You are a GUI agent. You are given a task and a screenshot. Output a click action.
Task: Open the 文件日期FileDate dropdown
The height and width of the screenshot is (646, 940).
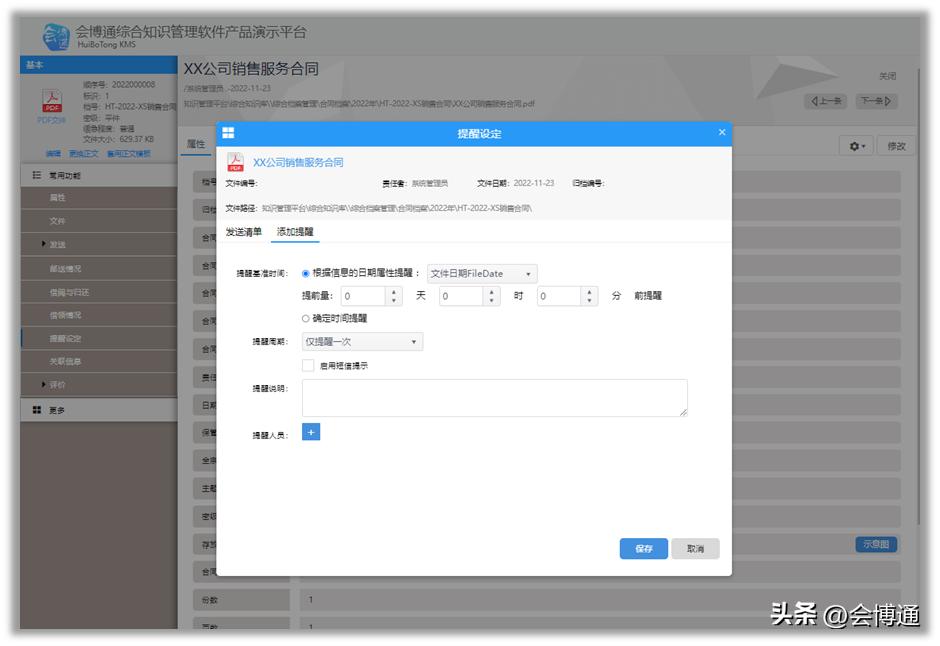(x=482, y=273)
